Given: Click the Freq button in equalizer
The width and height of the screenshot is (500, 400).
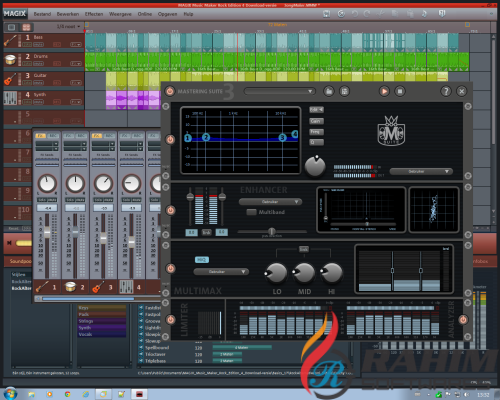Looking at the screenshot, I should 316,132.
